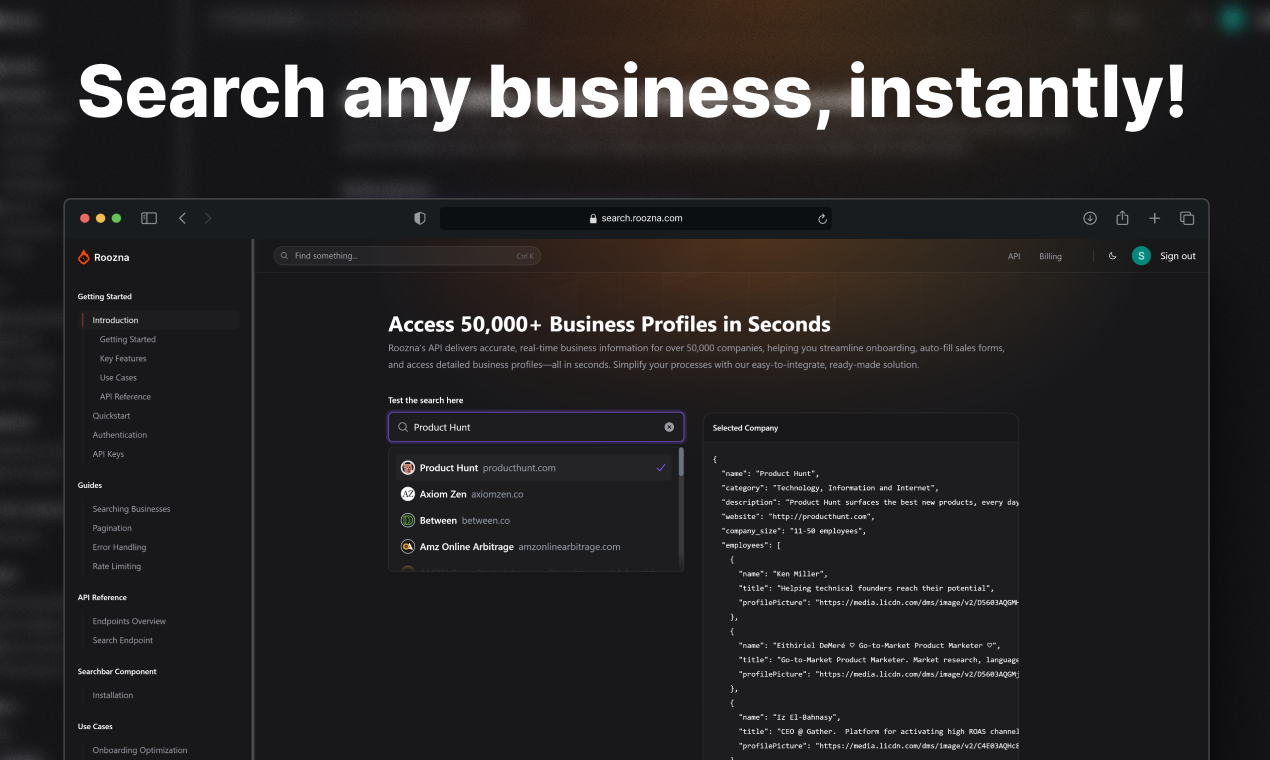Click the search results dropdown scrollbar

tap(681, 462)
